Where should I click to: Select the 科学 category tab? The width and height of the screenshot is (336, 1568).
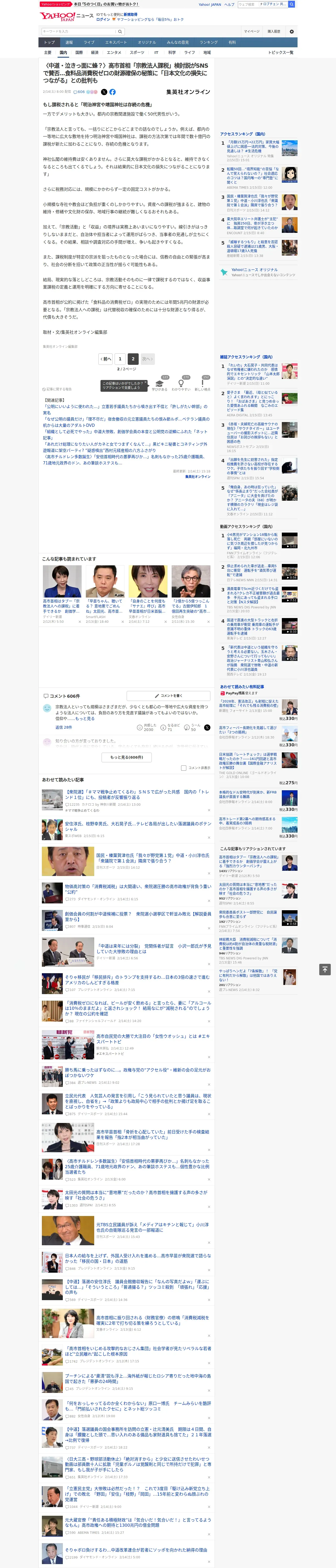(x=172, y=52)
